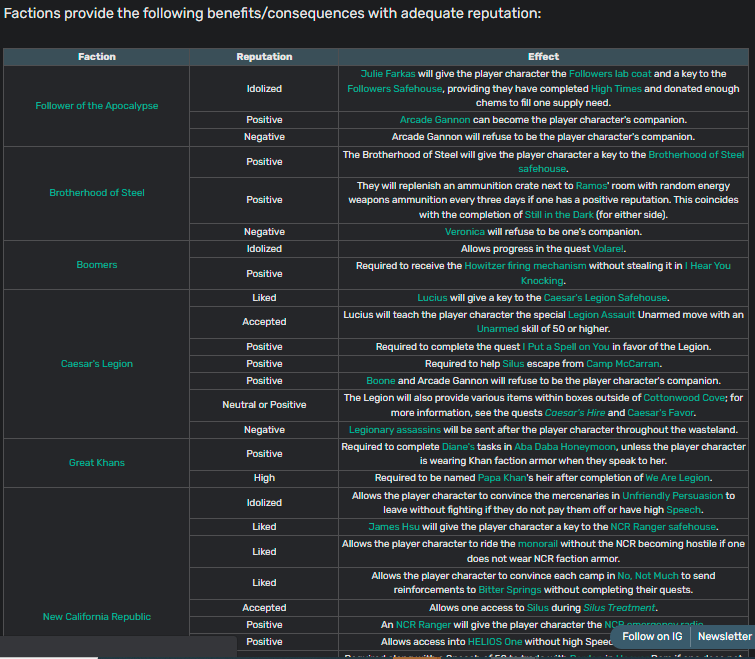This screenshot has height=659, width=755.
Task: Open the Boone link
Action: click(x=380, y=381)
